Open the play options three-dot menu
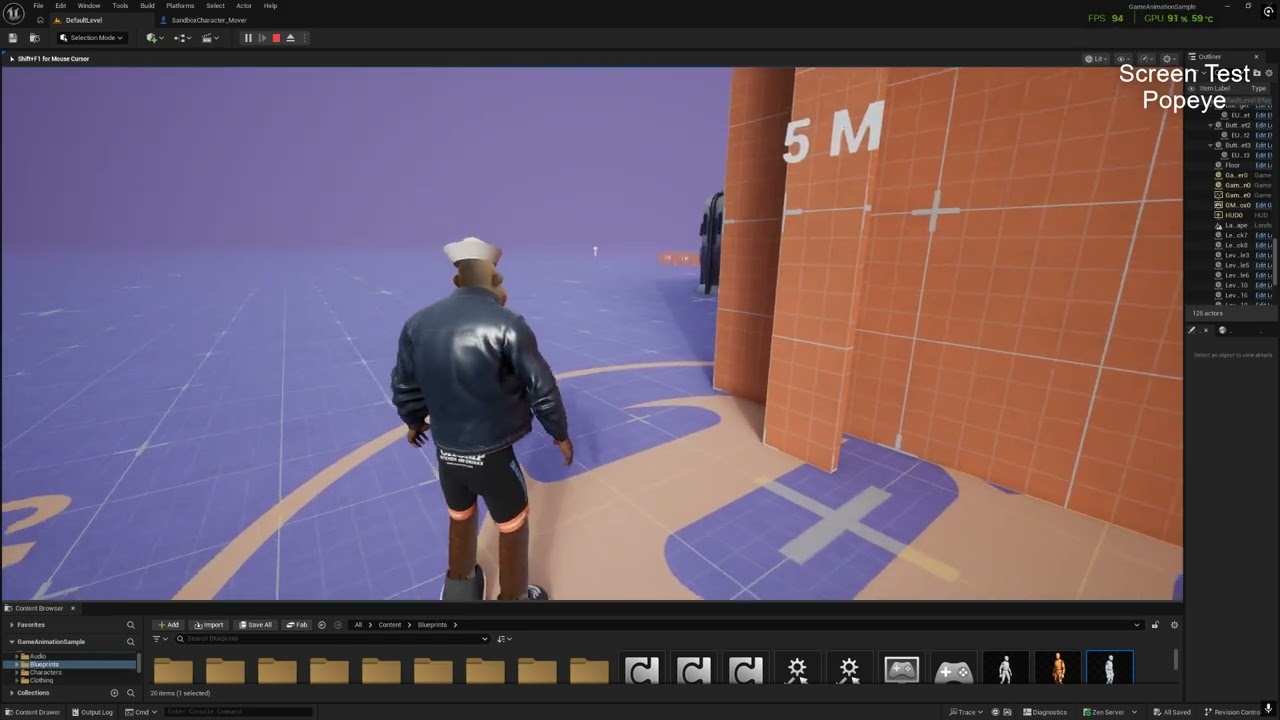This screenshot has height=720, width=1280. pos(305,38)
